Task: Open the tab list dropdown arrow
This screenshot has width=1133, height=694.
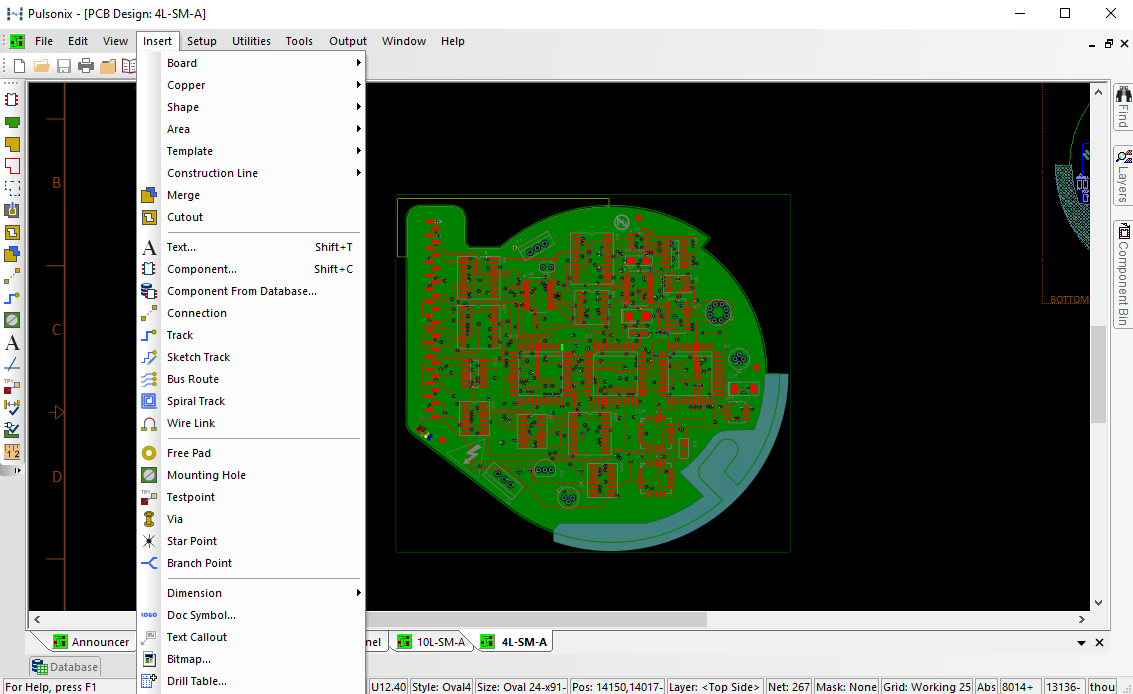Action: (x=1082, y=643)
